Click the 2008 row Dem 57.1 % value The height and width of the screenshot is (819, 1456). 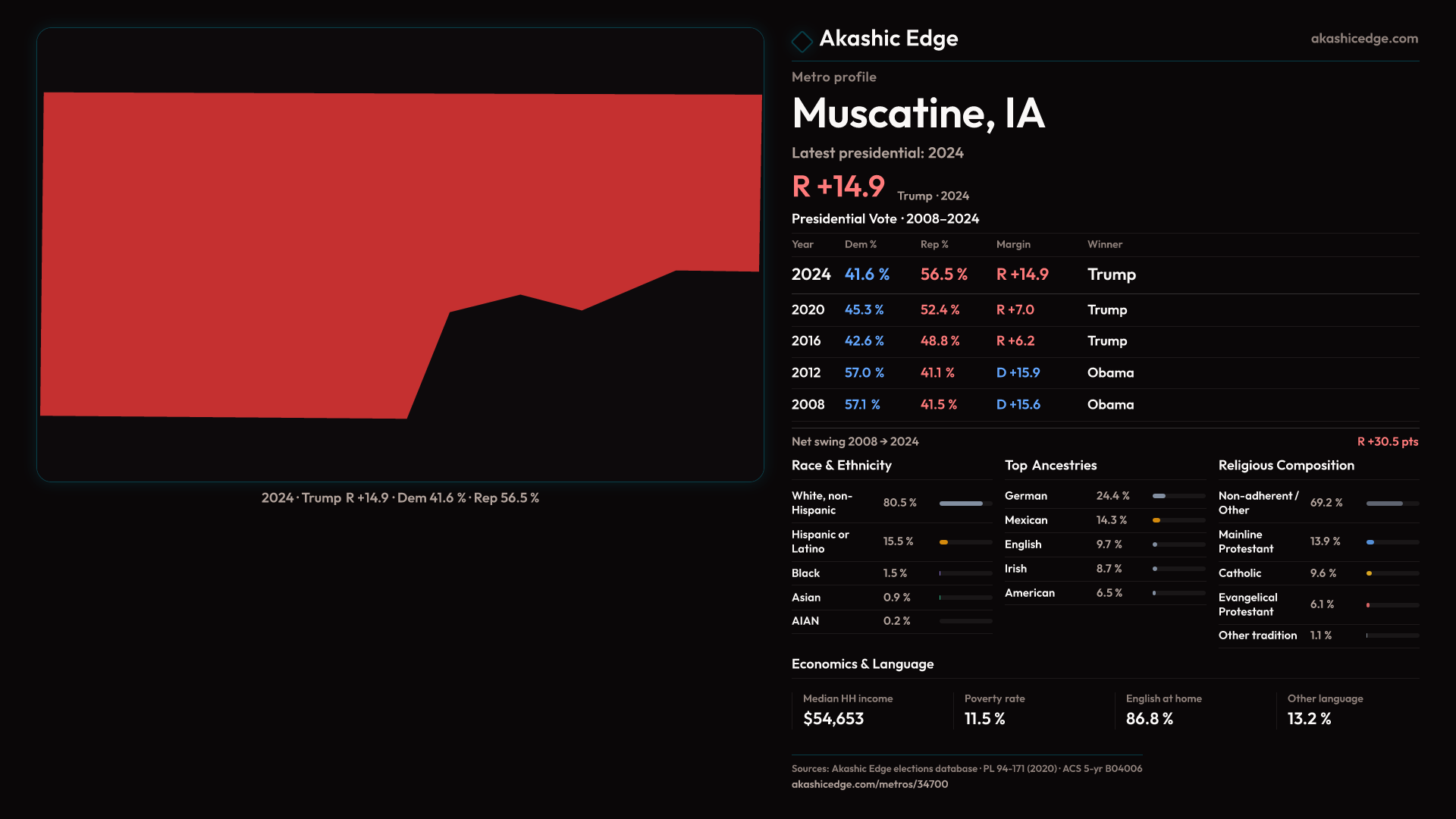click(862, 405)
